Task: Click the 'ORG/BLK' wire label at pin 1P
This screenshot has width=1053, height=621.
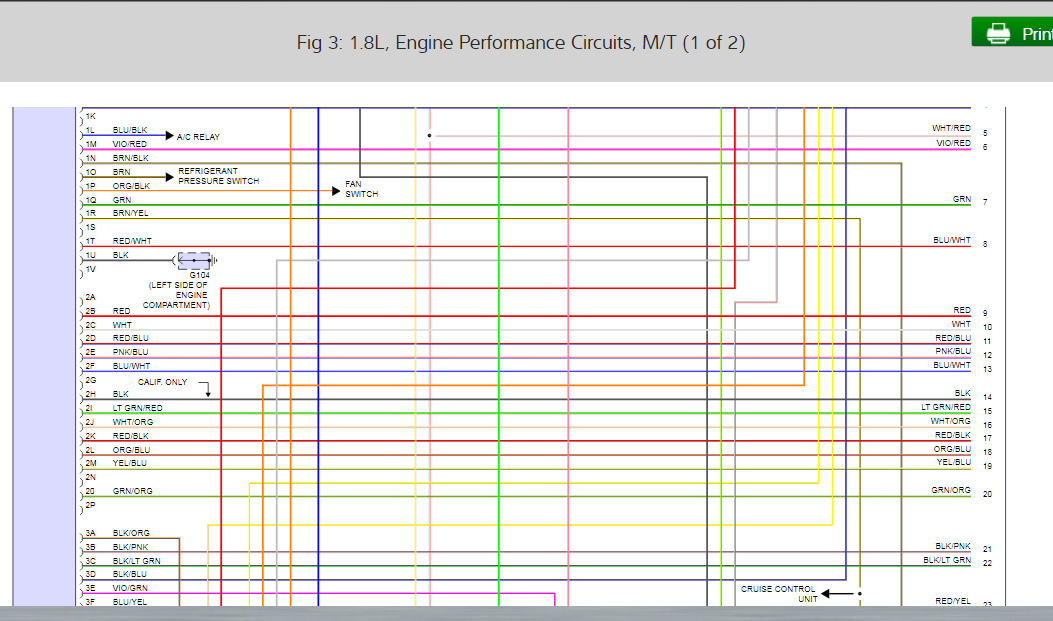Action: coord(131,186)
